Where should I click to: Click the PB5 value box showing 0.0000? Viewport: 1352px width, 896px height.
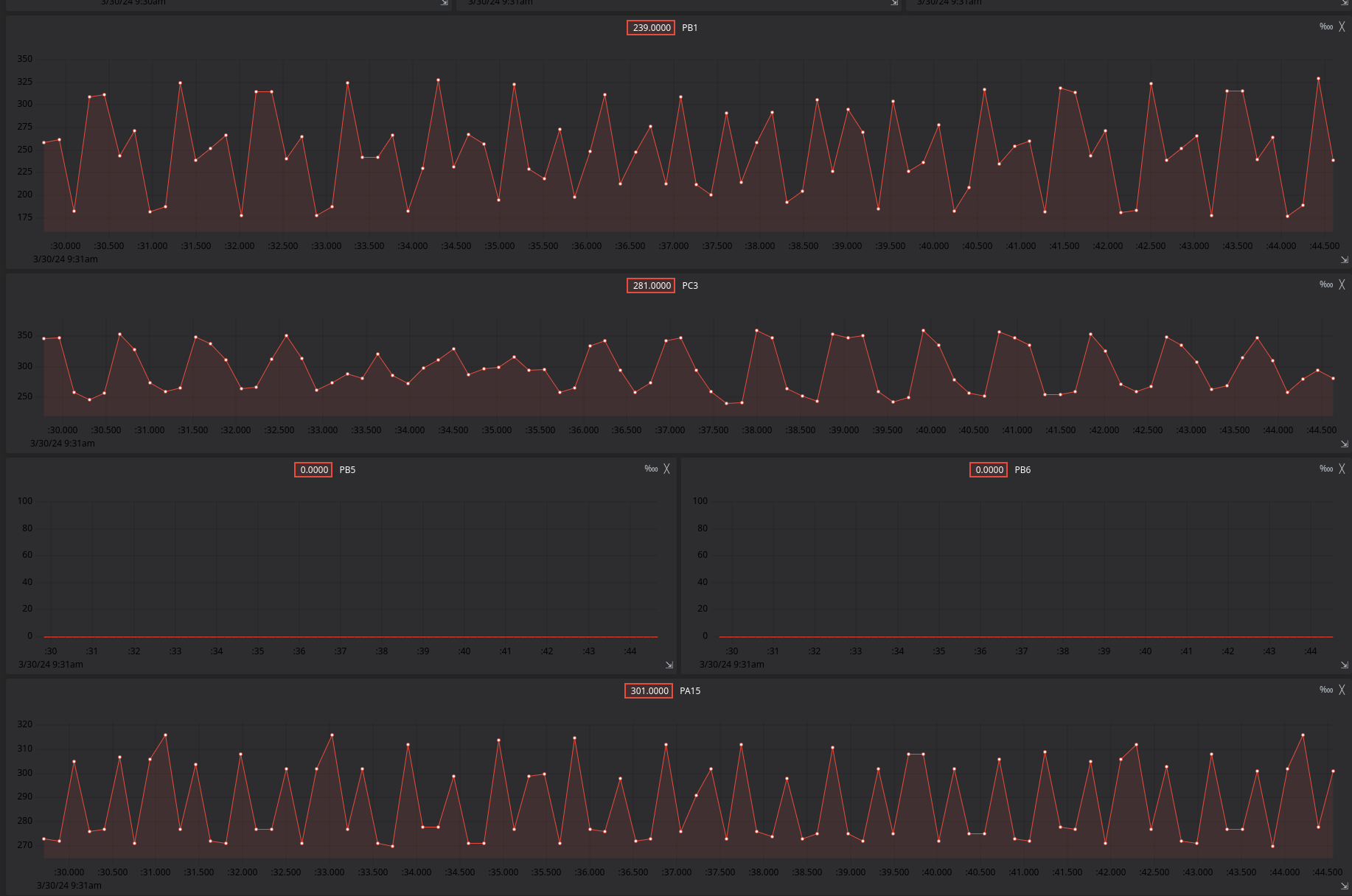(313, 470)
